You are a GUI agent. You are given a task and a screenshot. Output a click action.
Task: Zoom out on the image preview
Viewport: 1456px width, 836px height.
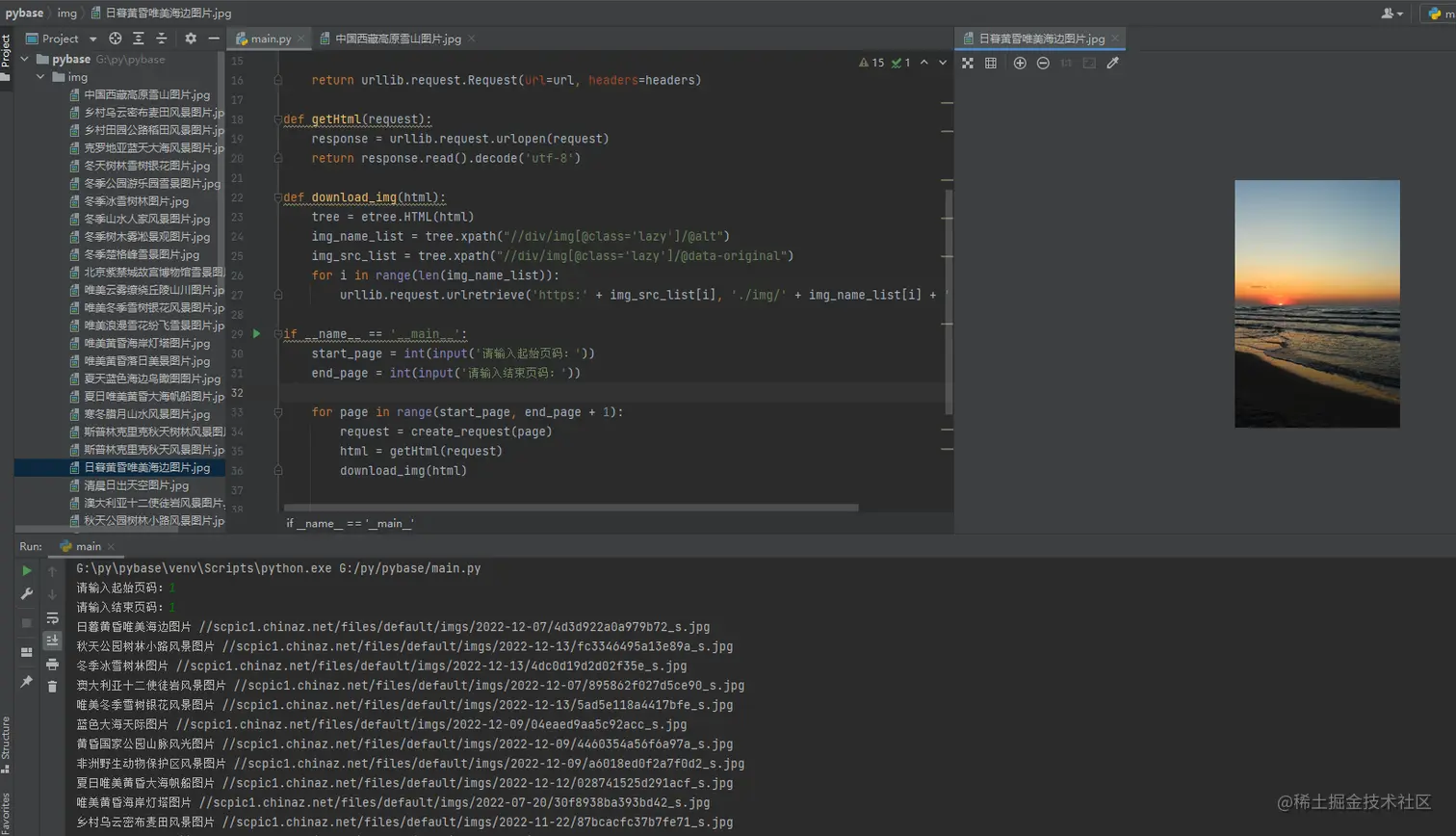(x=1043, y=63)
